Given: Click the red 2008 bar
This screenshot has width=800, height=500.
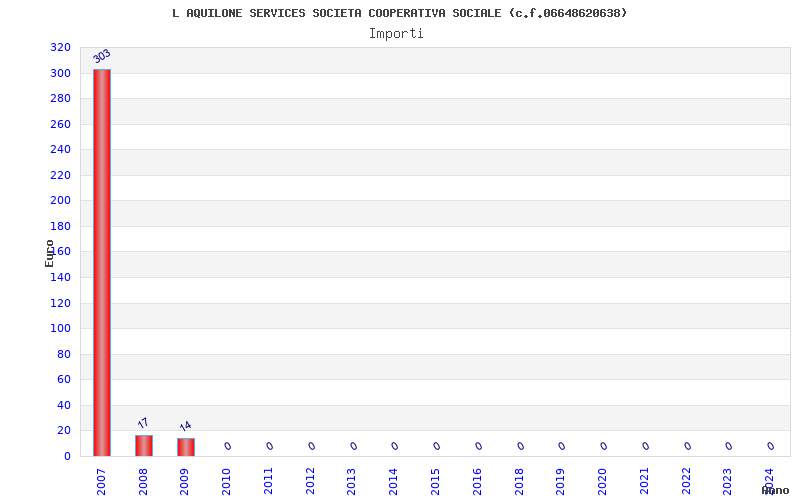Looking at the screenshot, I should pyautogui.click(x=144, y=445).
